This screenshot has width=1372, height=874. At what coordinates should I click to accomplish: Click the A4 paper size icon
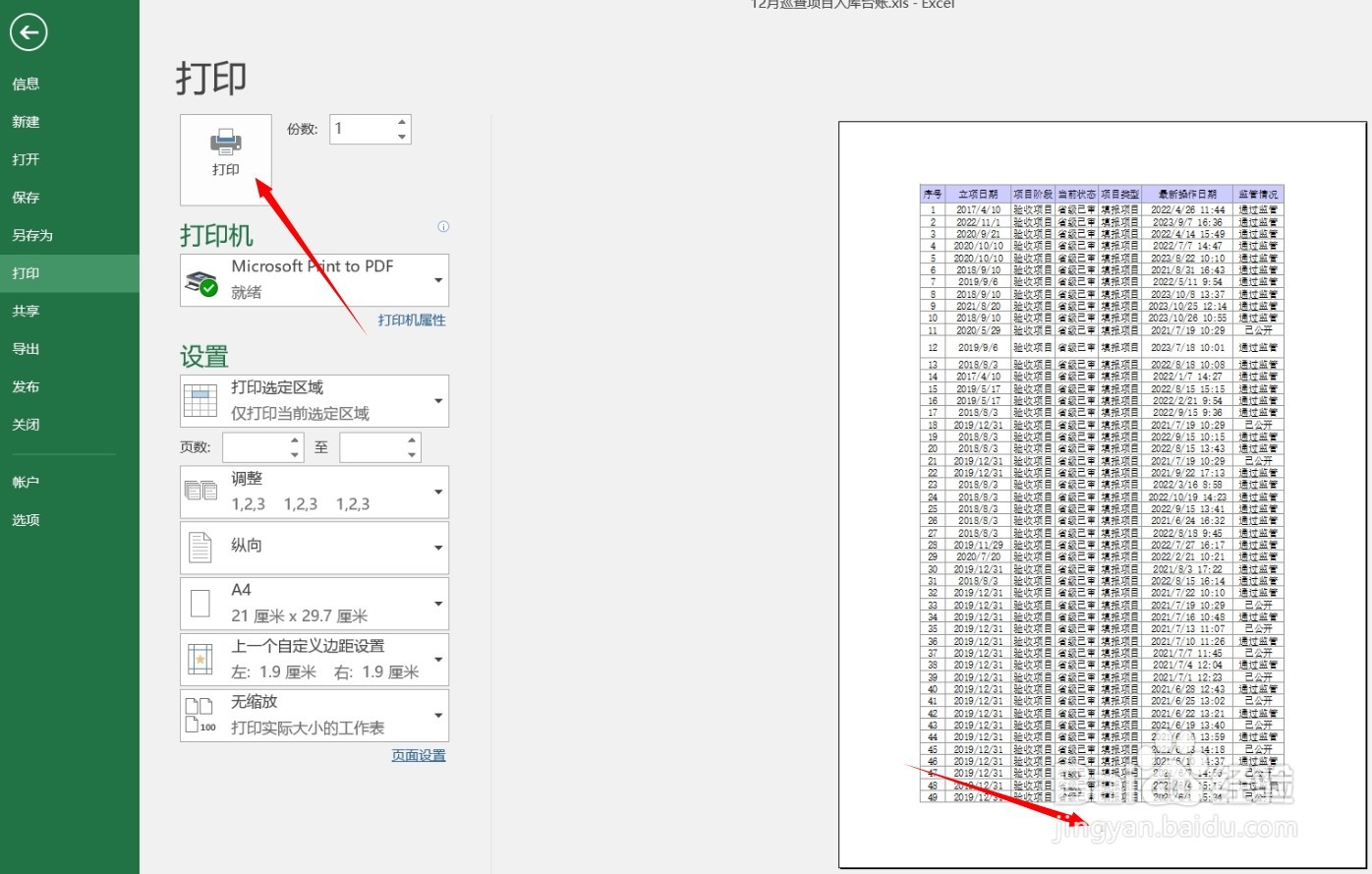coord(200,604)
